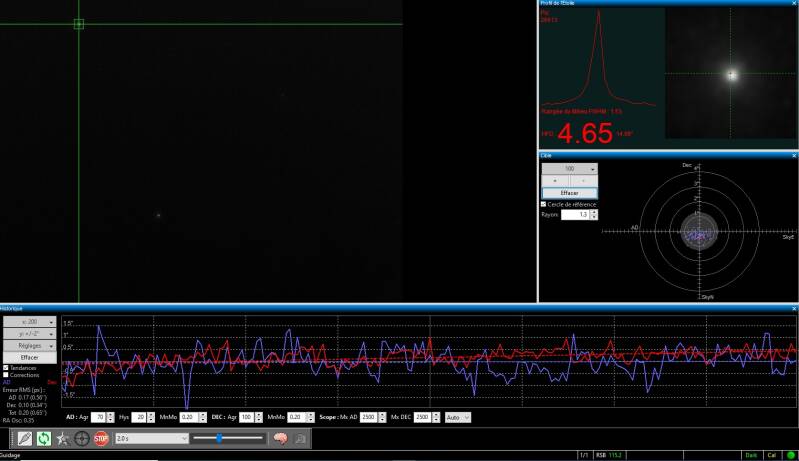This screenshot has height=461, width=799.
Task: Start looping exposures with green arrows icon
Action: tap(44, 438)
